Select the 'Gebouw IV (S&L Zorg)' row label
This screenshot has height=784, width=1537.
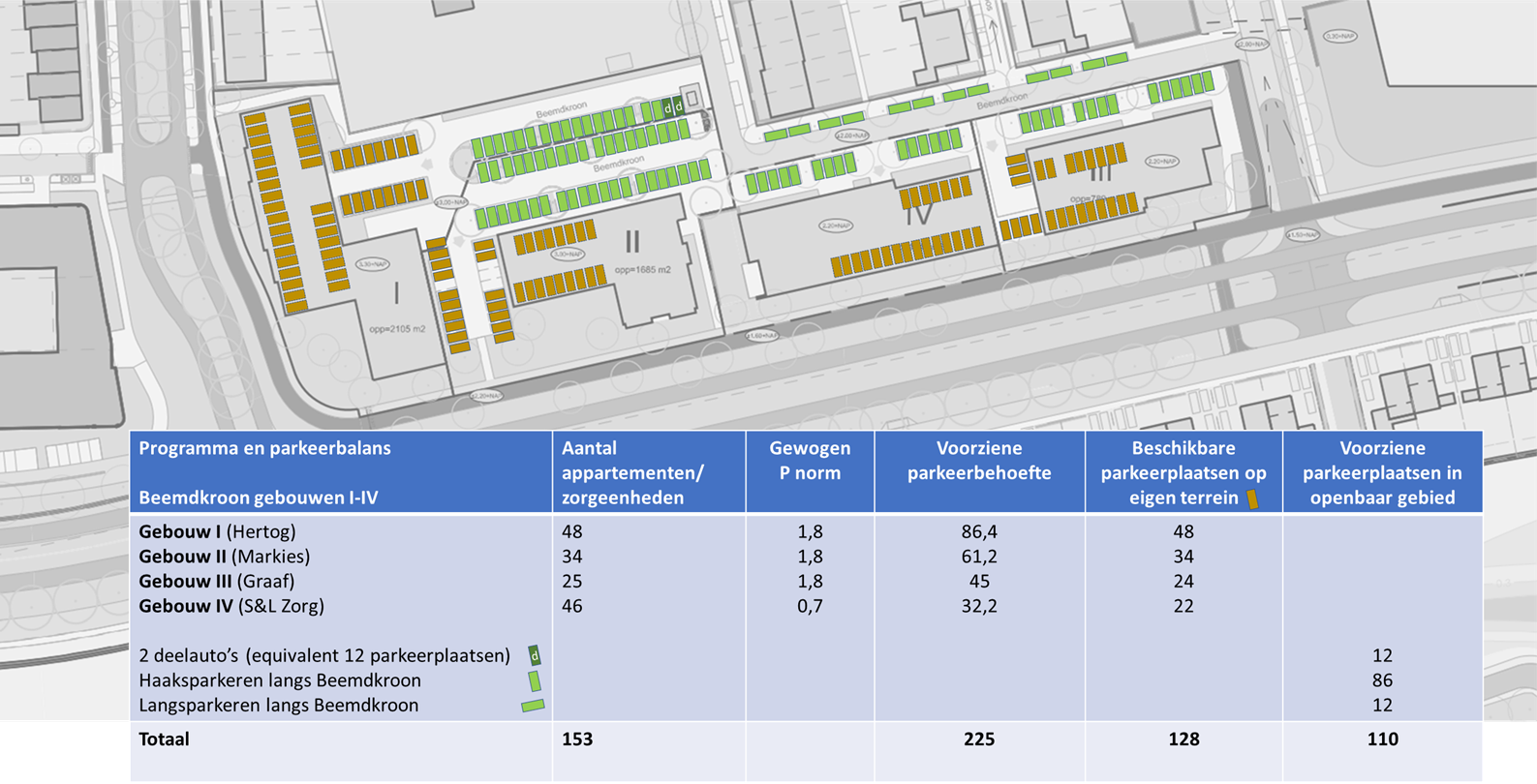231,607
